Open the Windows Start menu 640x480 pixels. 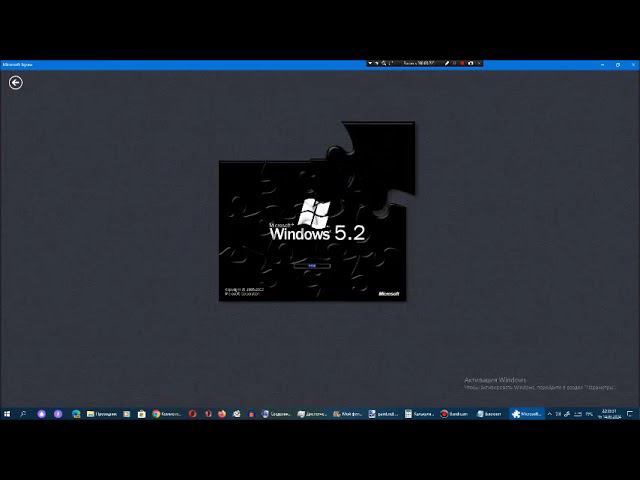tap(7, 414)
